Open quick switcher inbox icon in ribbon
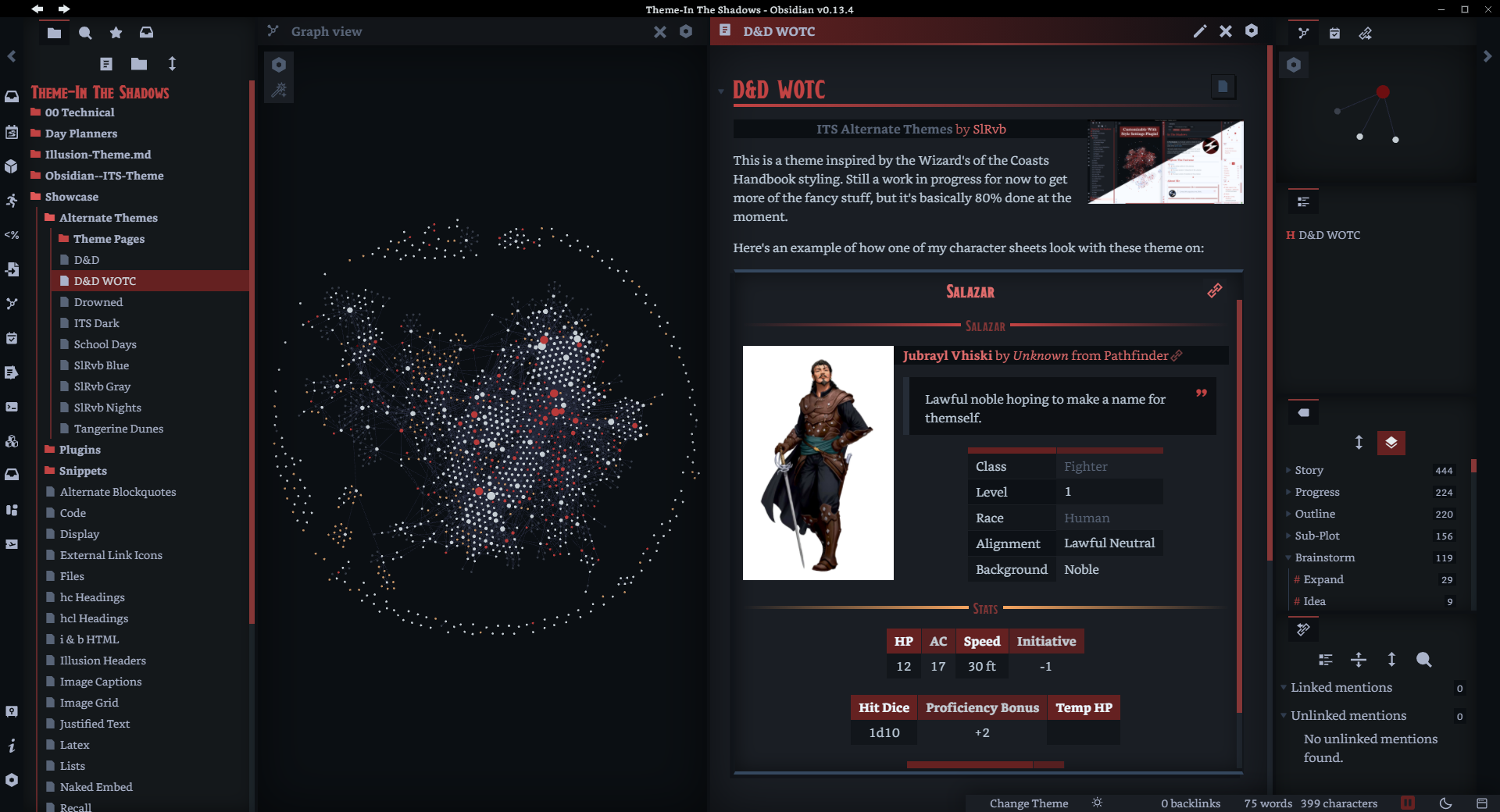This screenshot has height=812, width=1500. pyautogui.click(x=12, y=97)
